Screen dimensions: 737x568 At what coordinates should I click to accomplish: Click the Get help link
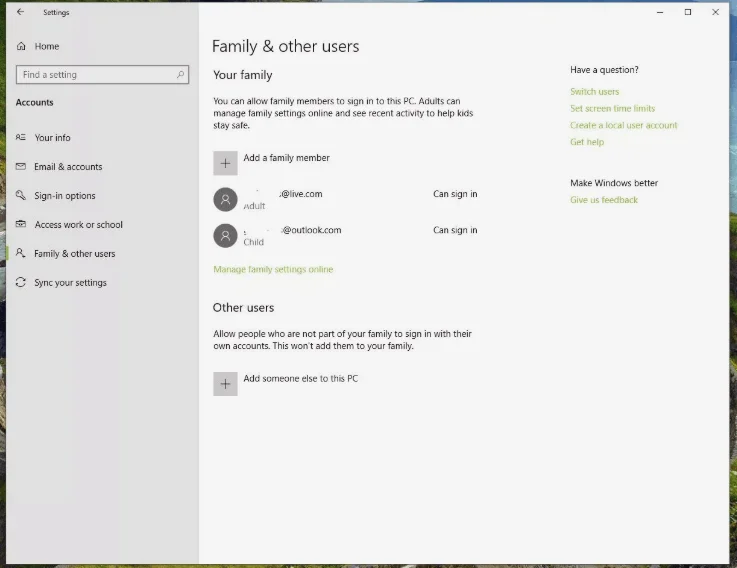tap(587, 142)
